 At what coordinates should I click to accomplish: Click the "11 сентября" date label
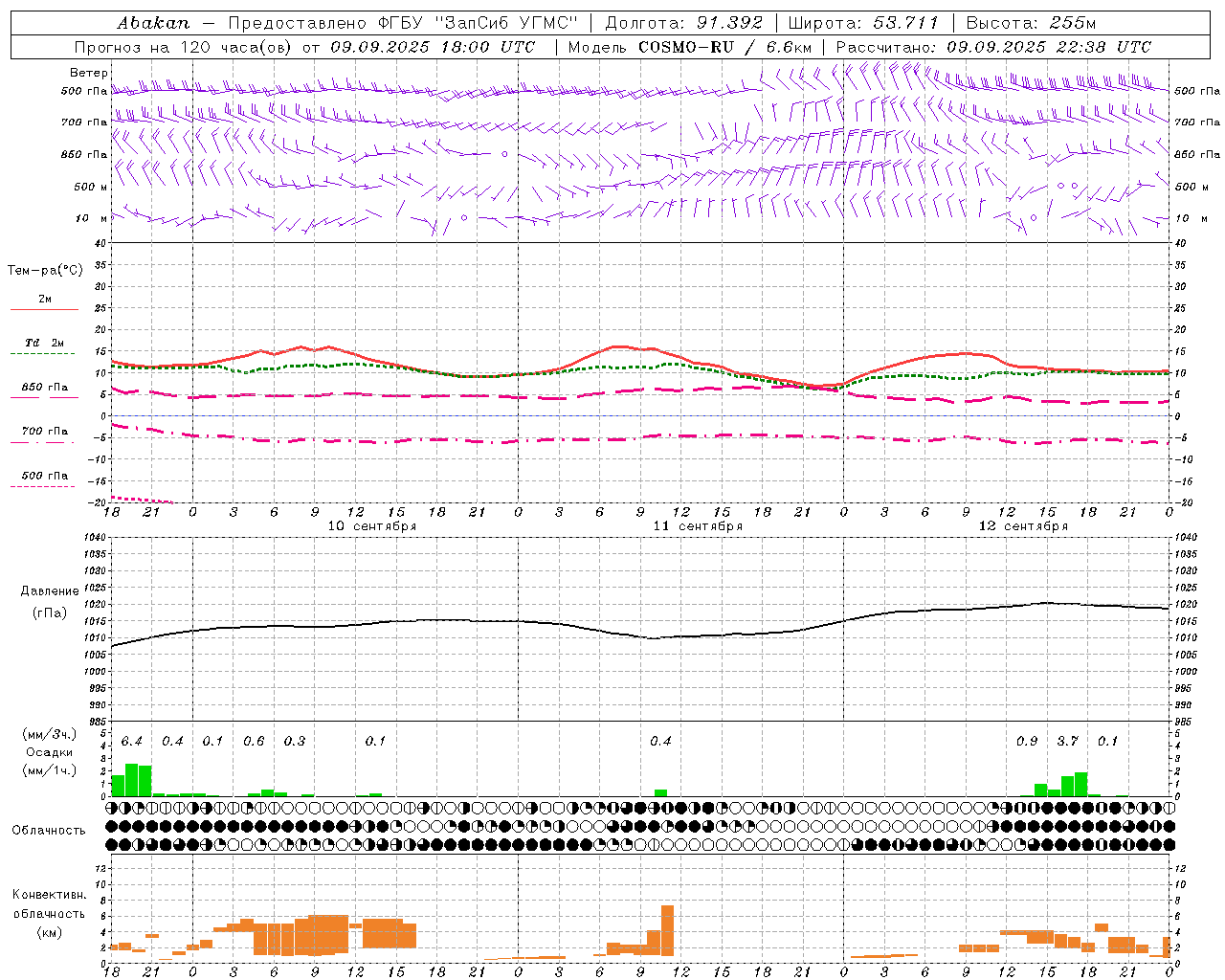point(698,526)
